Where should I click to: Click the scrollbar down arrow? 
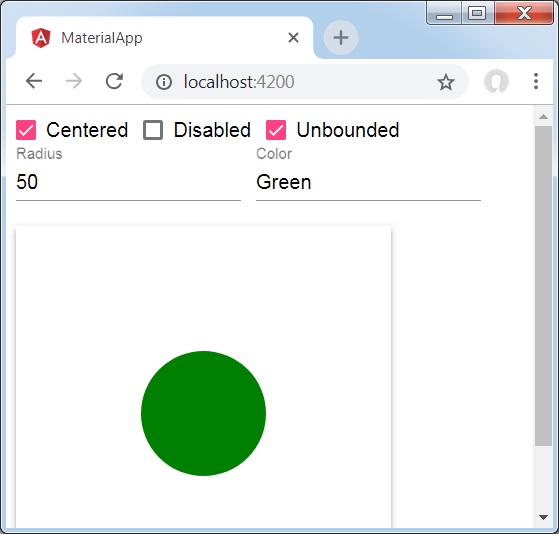[543, 517]
